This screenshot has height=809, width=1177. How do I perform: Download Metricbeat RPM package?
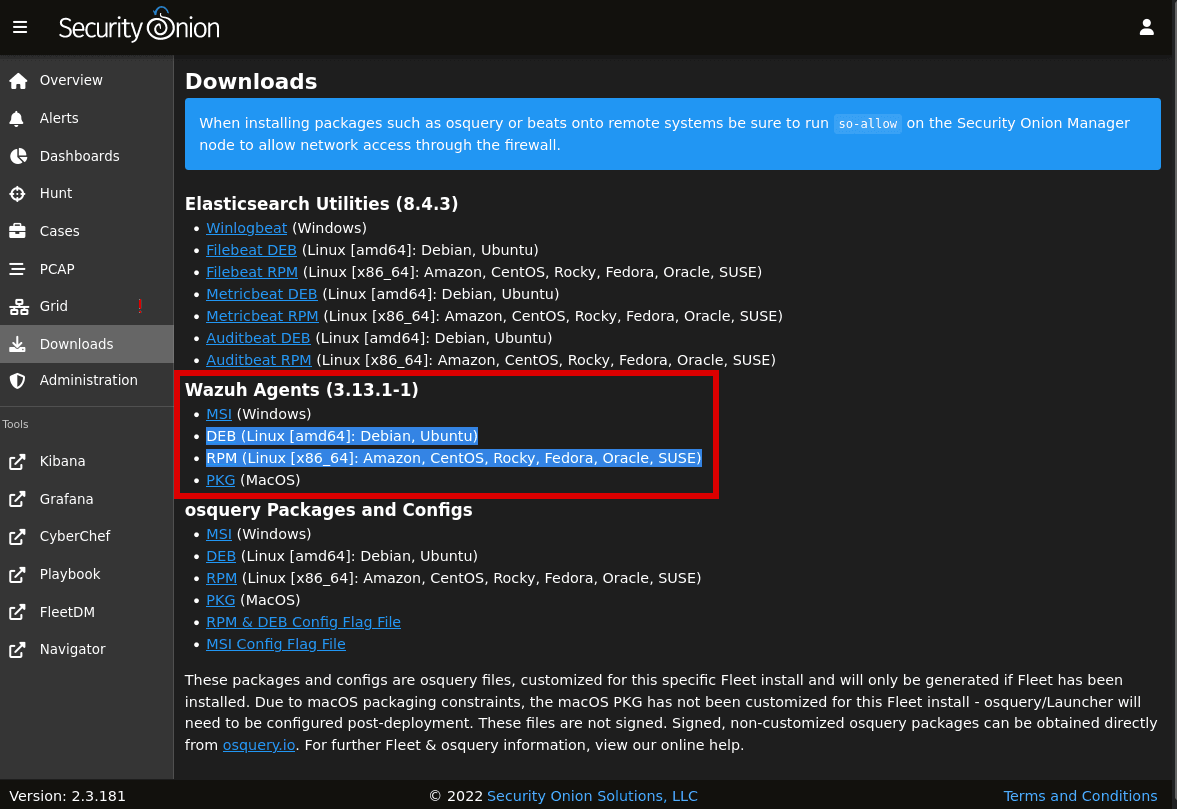262,316
